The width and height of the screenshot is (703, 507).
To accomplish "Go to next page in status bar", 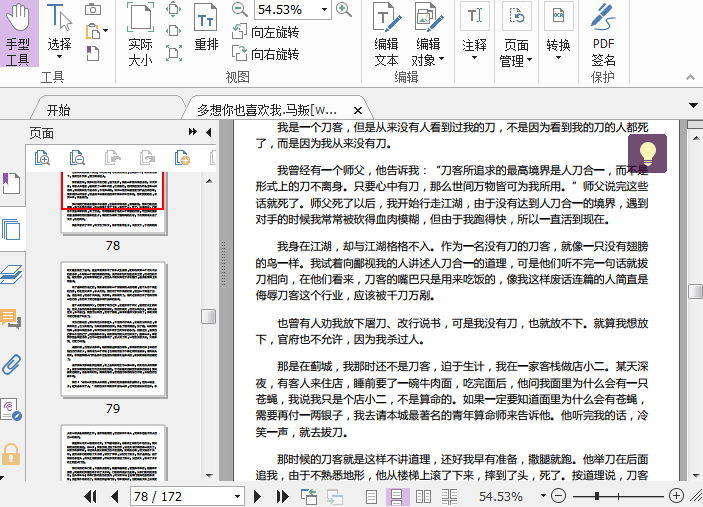I will click(257, 496).
